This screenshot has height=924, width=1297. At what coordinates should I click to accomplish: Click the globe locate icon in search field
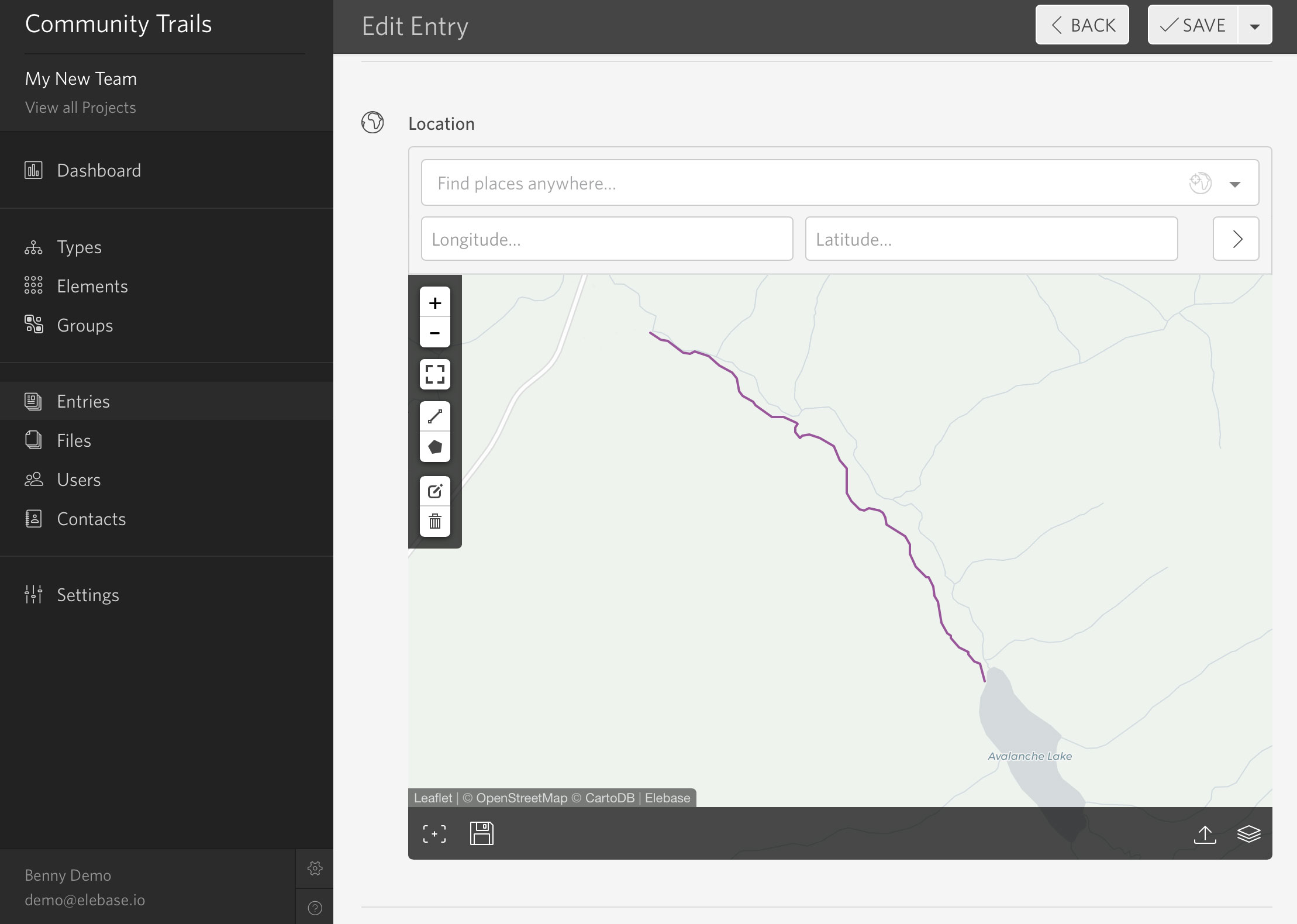tap(1200, 183)
